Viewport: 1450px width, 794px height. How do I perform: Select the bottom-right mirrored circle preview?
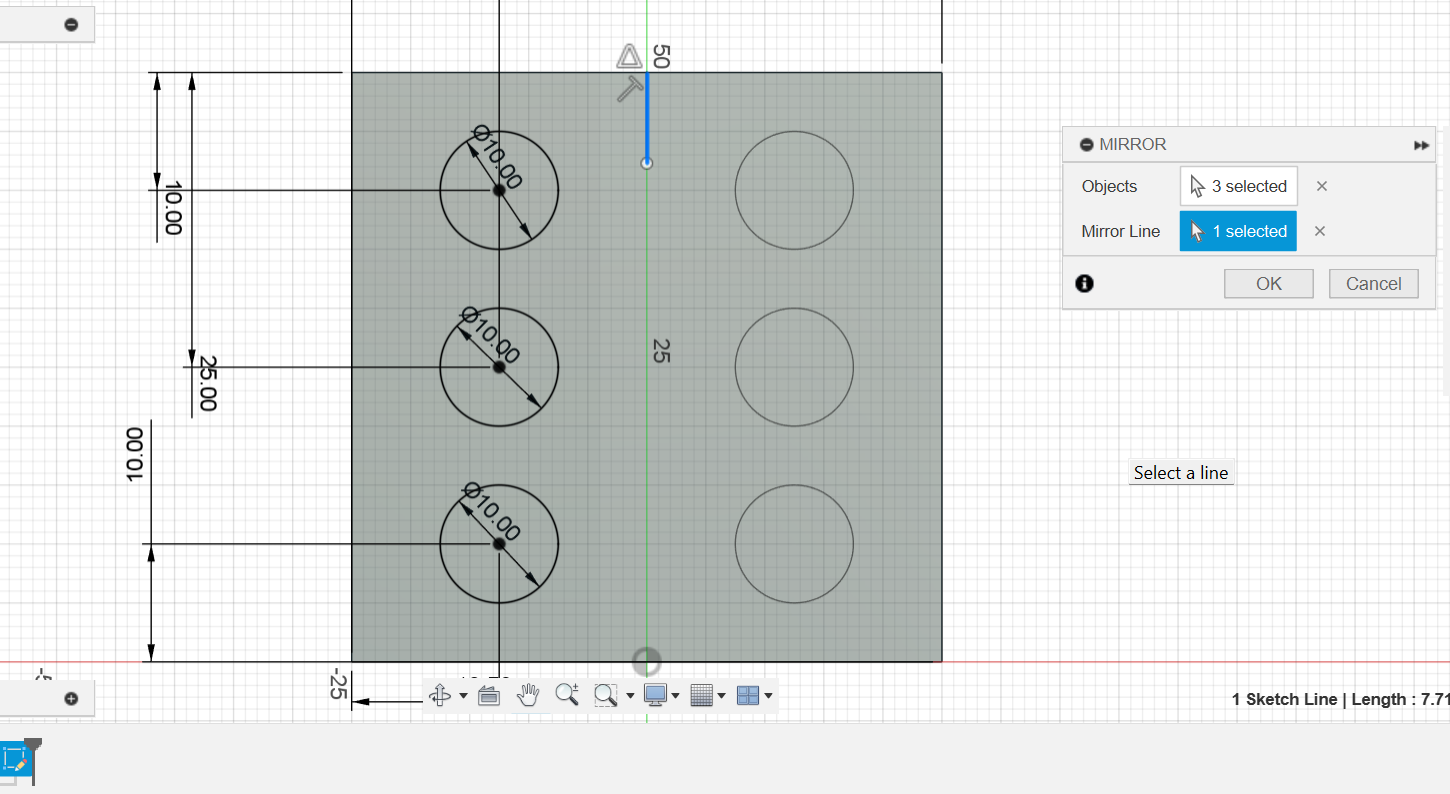[x=794, y=544]
